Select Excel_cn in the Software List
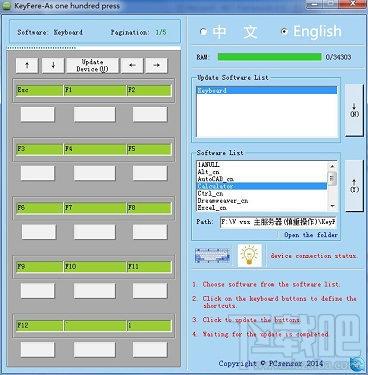 point(262,208)
